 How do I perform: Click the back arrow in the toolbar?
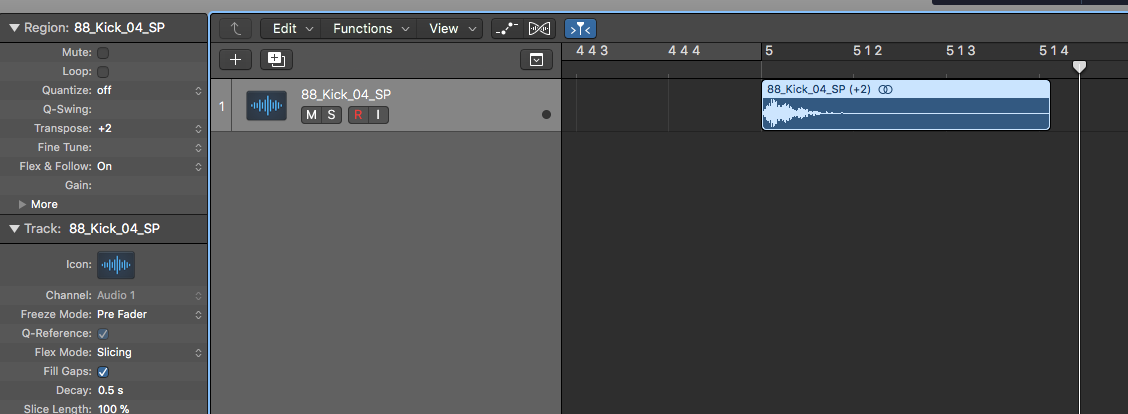pos(235,28)
